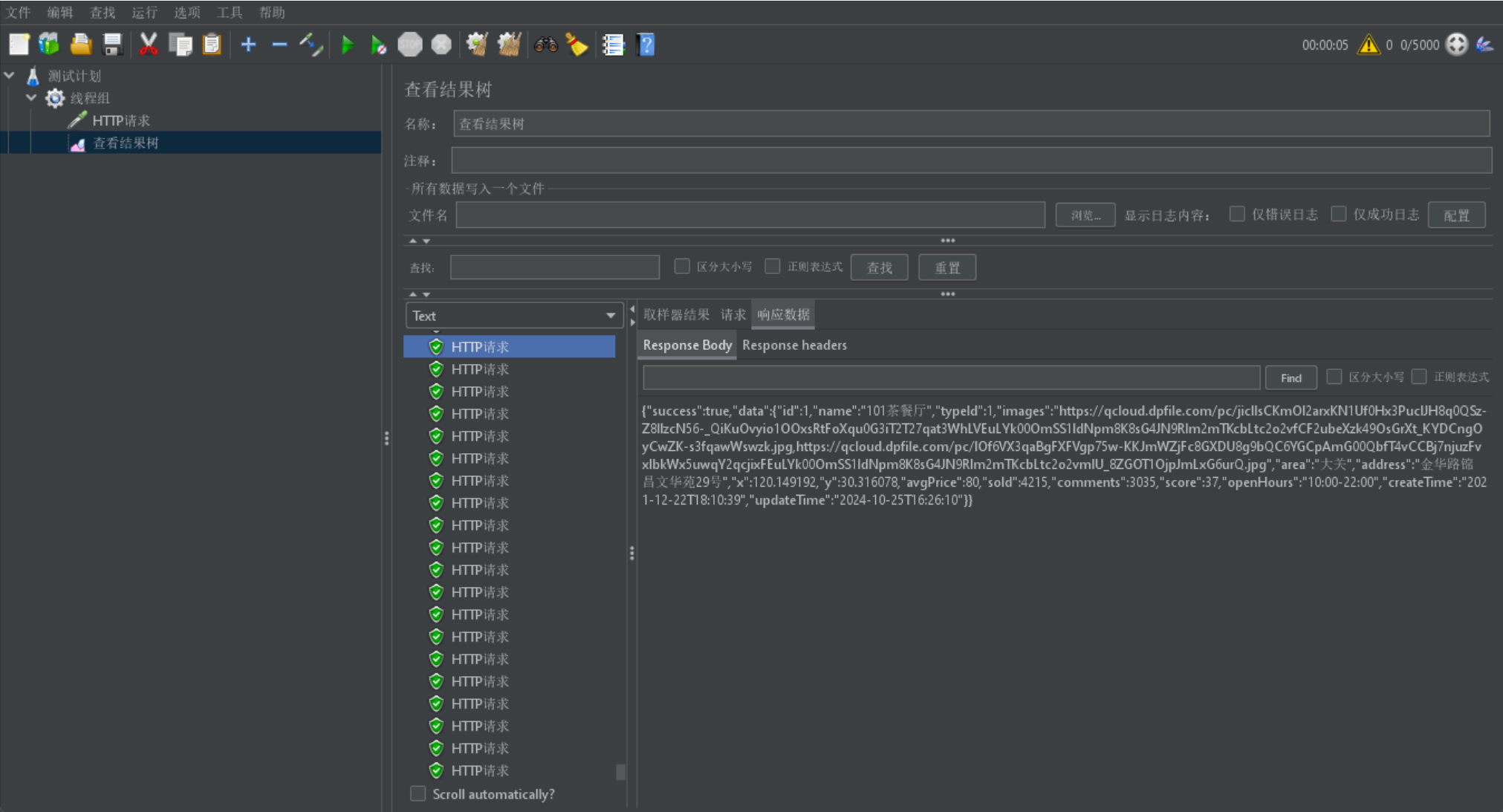Image resolution: width=1503 pixels, height=812 pixels.
Task: Click the Save file icon in toolbar
Action: pyautogui.click(x=112, y=44)
